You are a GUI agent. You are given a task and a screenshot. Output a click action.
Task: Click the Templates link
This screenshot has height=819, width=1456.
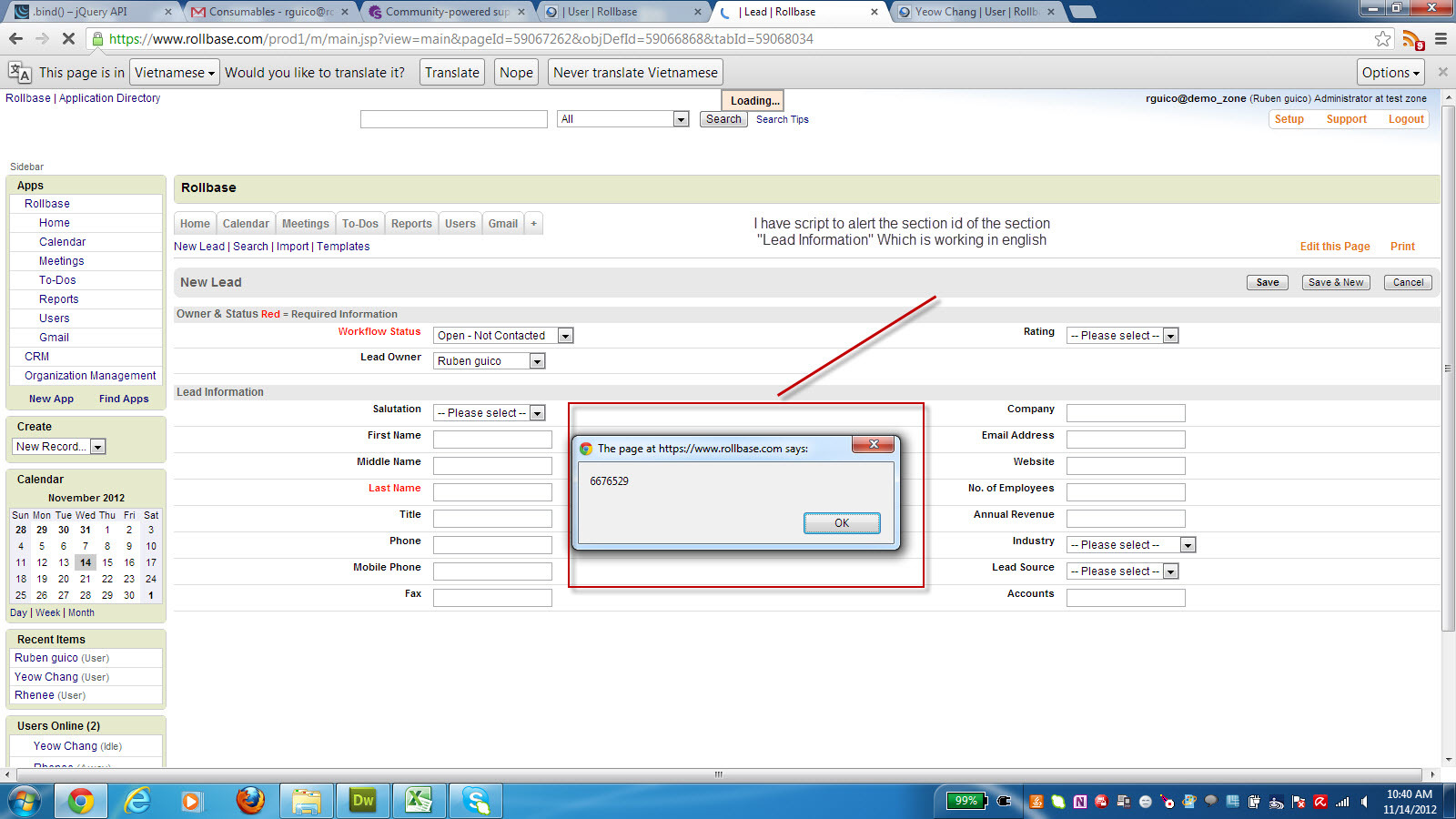pyautogui.click(x=343, y=247)
